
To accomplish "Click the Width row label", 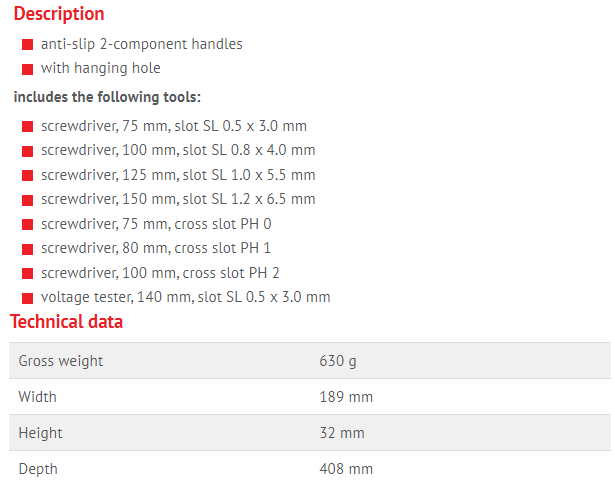I will [x=38, y=397].
